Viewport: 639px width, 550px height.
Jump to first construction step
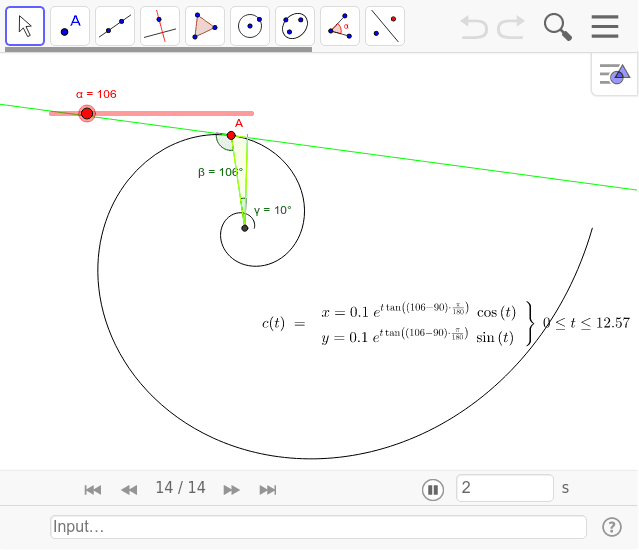point(93,489)
